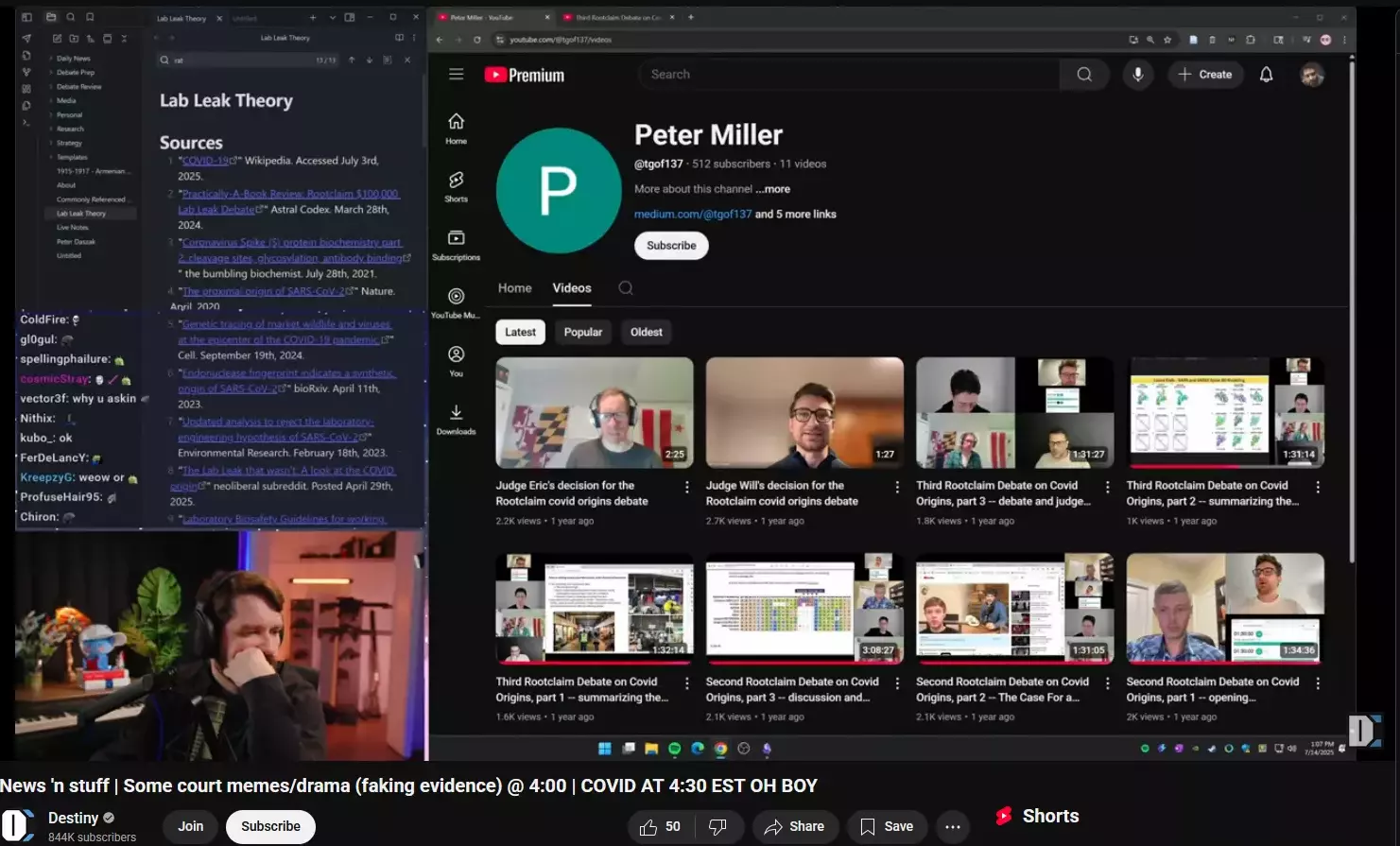The height and width of the screenshot is (846, 1400).
Task: Open Obsidian graph view ribbon icon
Action: point(26,72)
